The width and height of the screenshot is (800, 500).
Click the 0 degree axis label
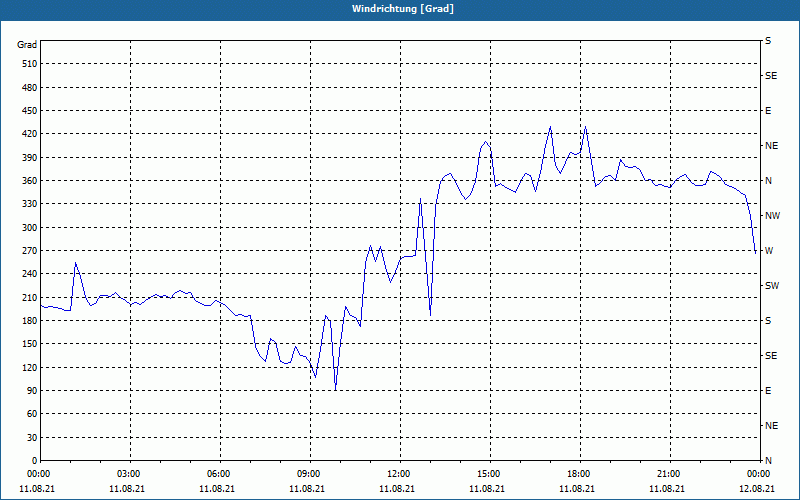[x=34, y=461]
